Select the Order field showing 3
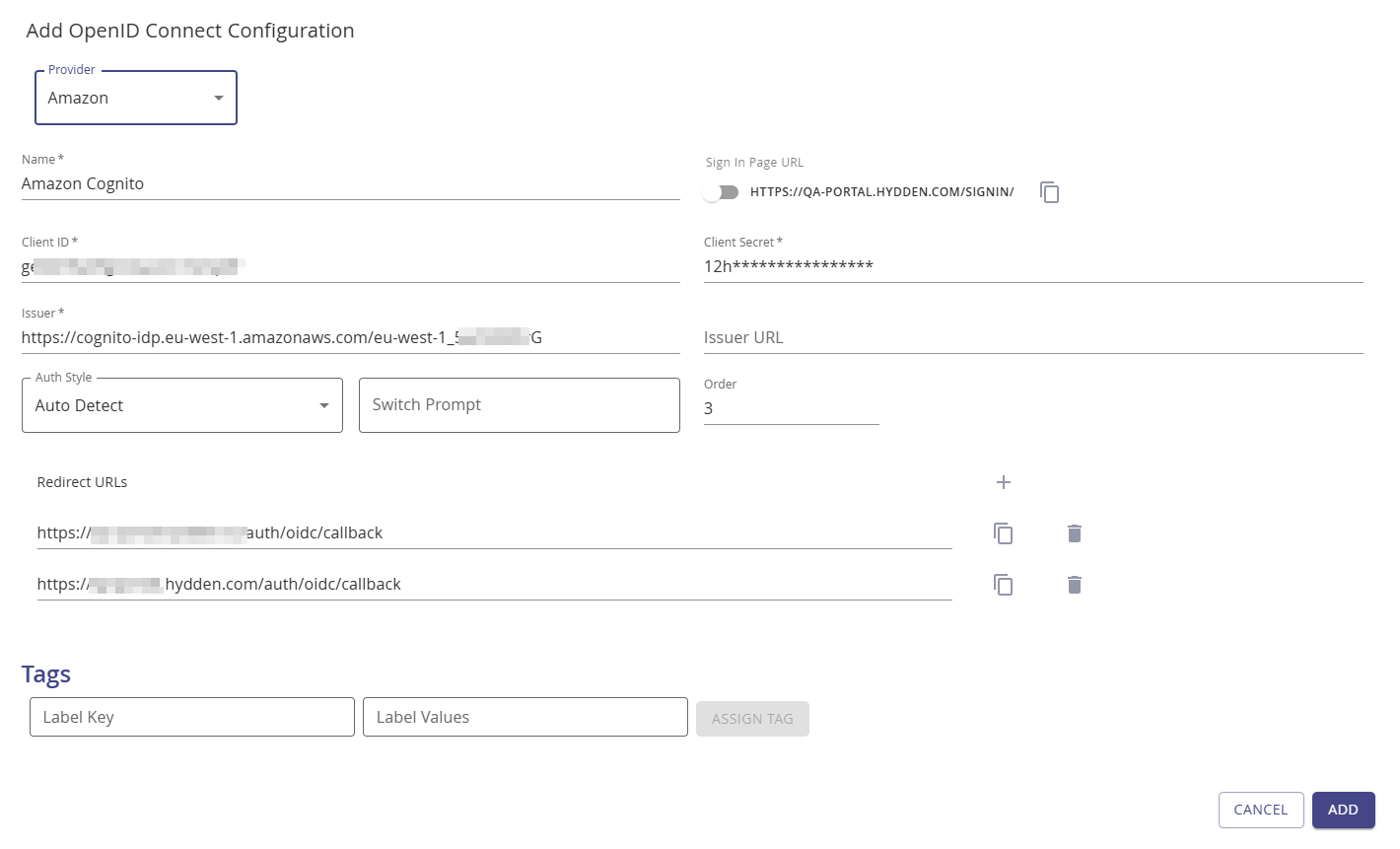Image resolution: width=1400 pixels, height=849 pixels. pos(789,408)
